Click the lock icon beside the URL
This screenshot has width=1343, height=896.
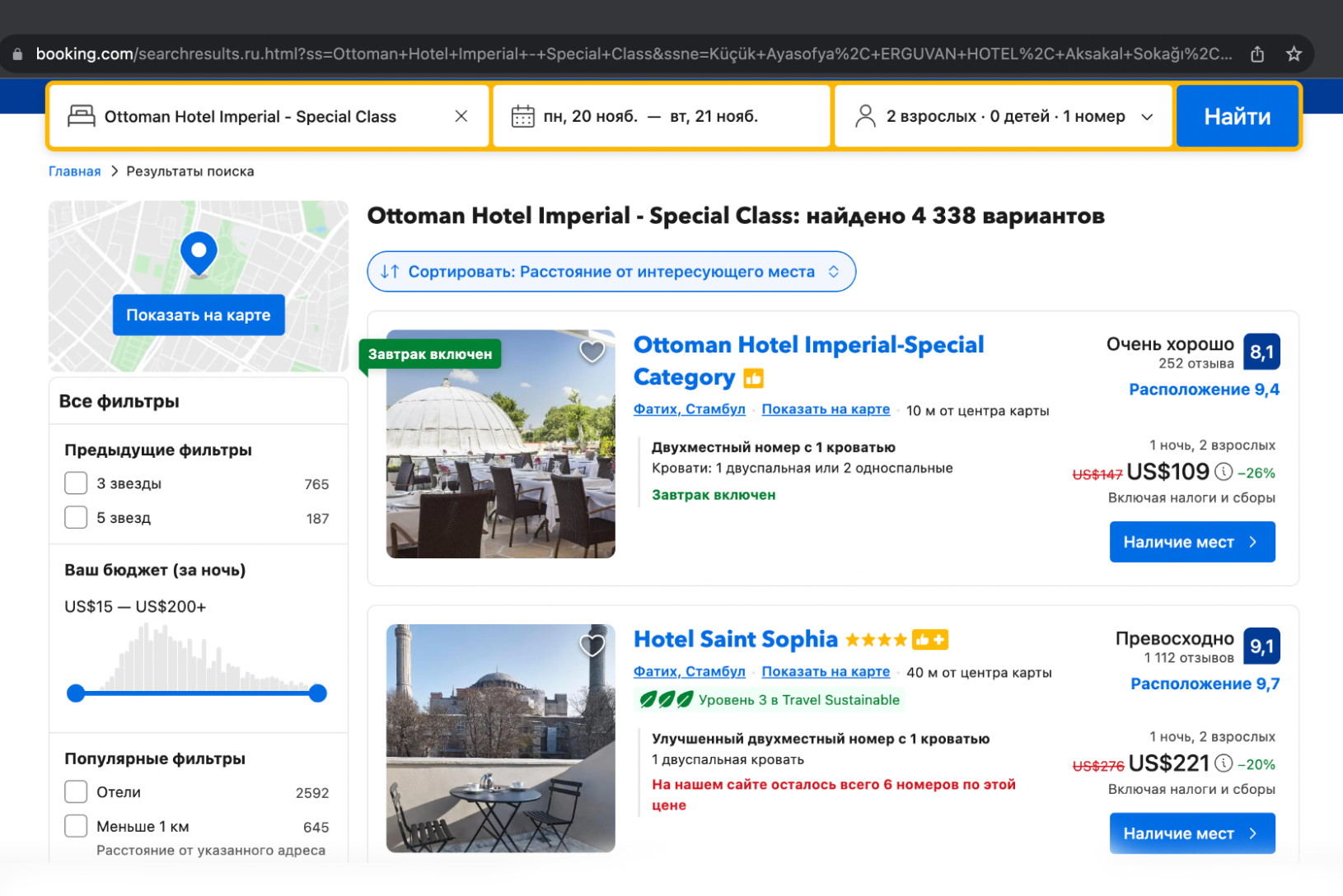17,54
